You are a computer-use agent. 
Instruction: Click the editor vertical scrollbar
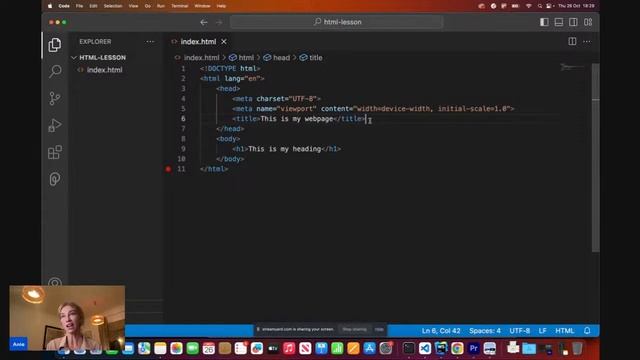tap(596, 158)
